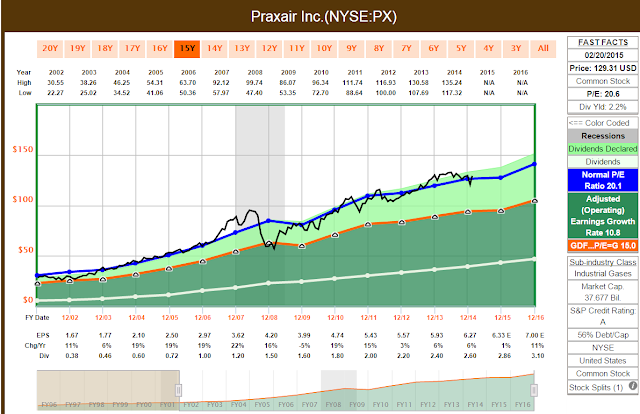Click the FAST FACTS header
Viewport: 640px width, 414px height.
click(603, 42)
